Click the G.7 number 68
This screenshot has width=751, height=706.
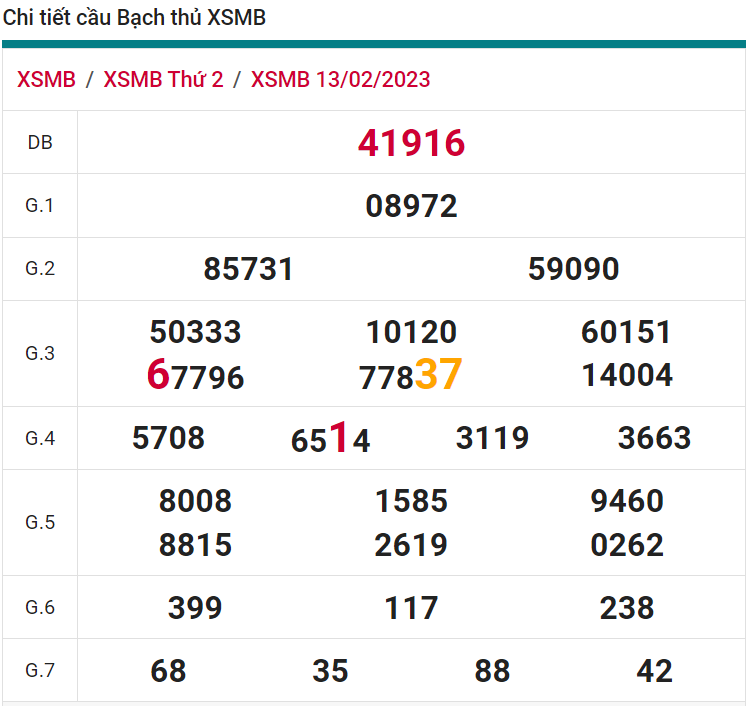coord(168,671)
